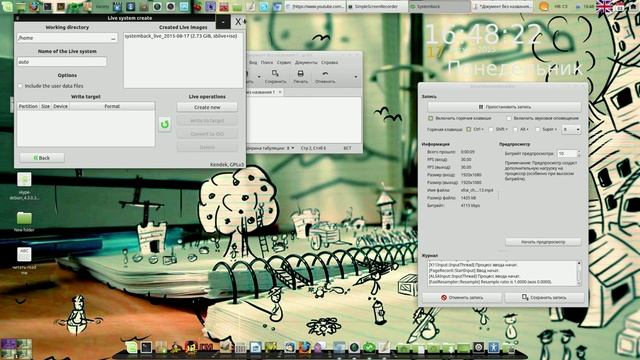Adjust the preview bitrate spinner arrows
This screenshot has width=640, height=360.
pos(578,153)
